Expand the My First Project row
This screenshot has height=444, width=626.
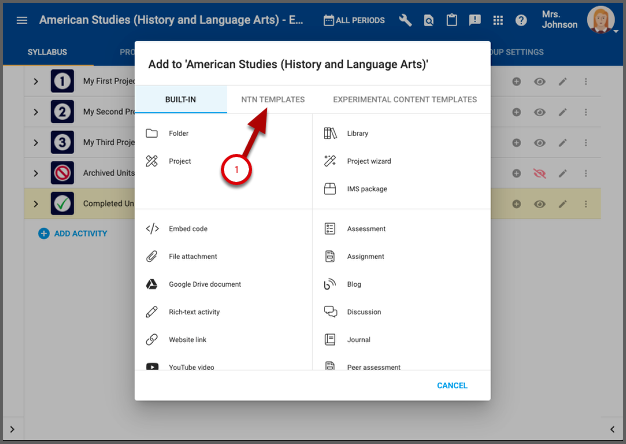[35, 81]
